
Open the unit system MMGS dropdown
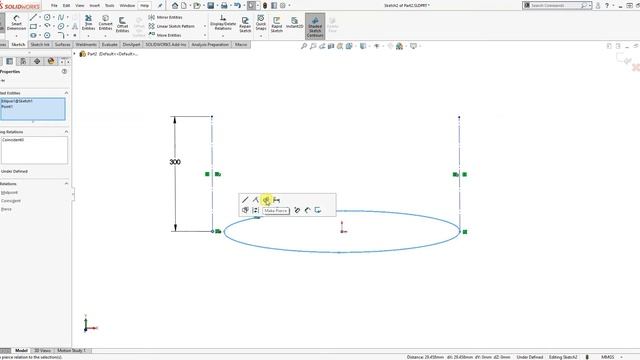pyautogui.click(x=621, y=357)
